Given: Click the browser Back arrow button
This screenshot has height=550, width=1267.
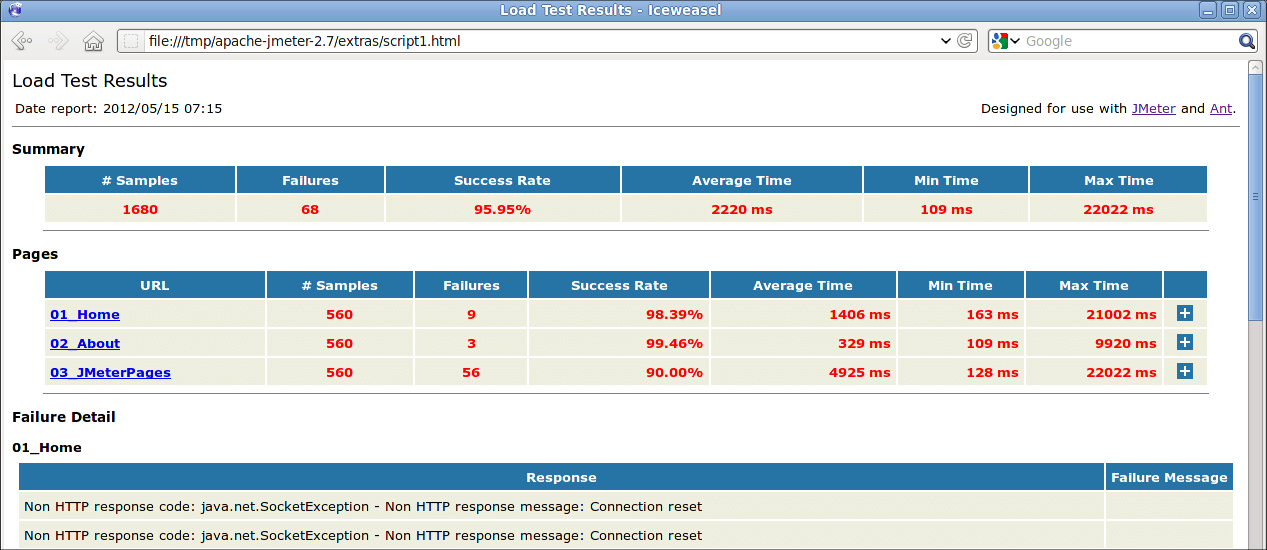Looking at the screenshot, I should pyautogui.click(x=22, y=41).
